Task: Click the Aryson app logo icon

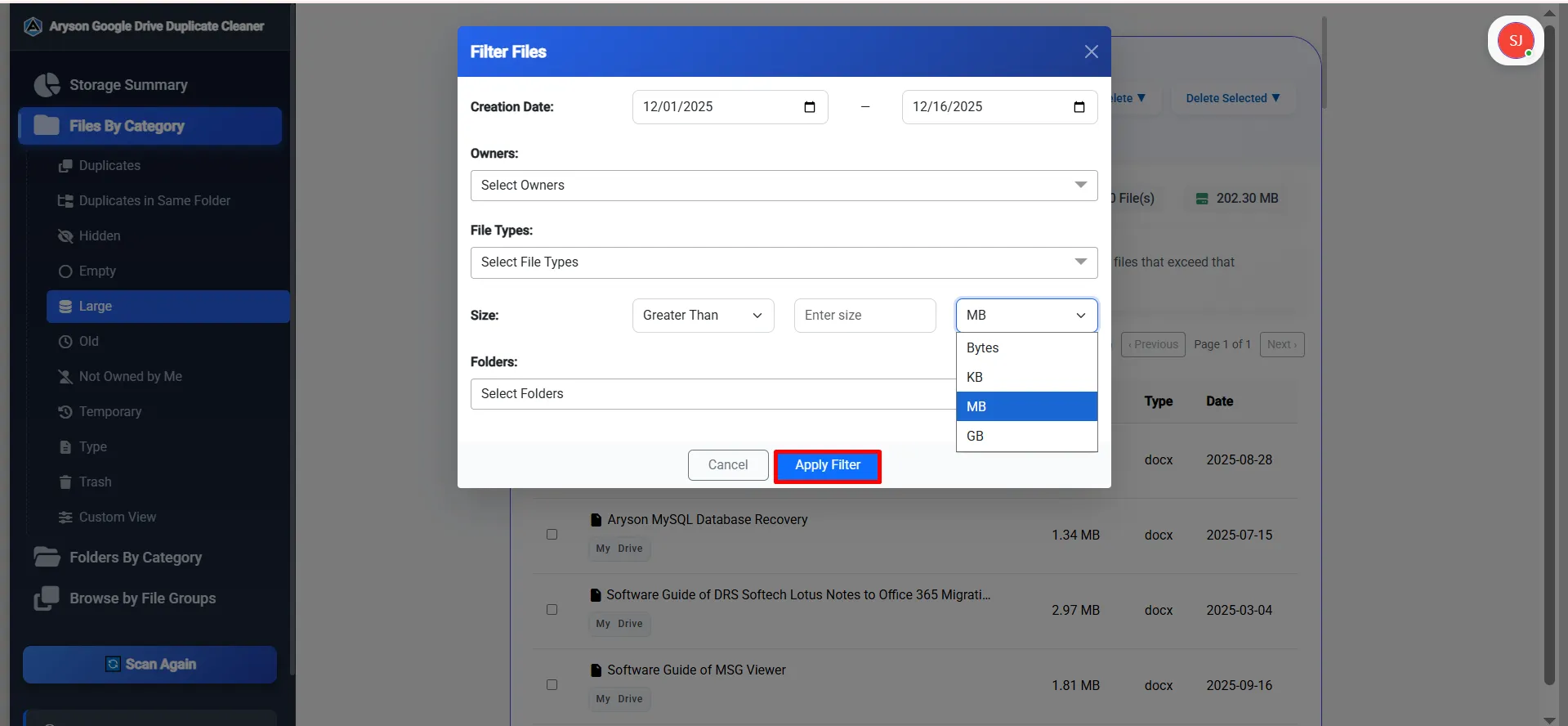Action: 33,26
